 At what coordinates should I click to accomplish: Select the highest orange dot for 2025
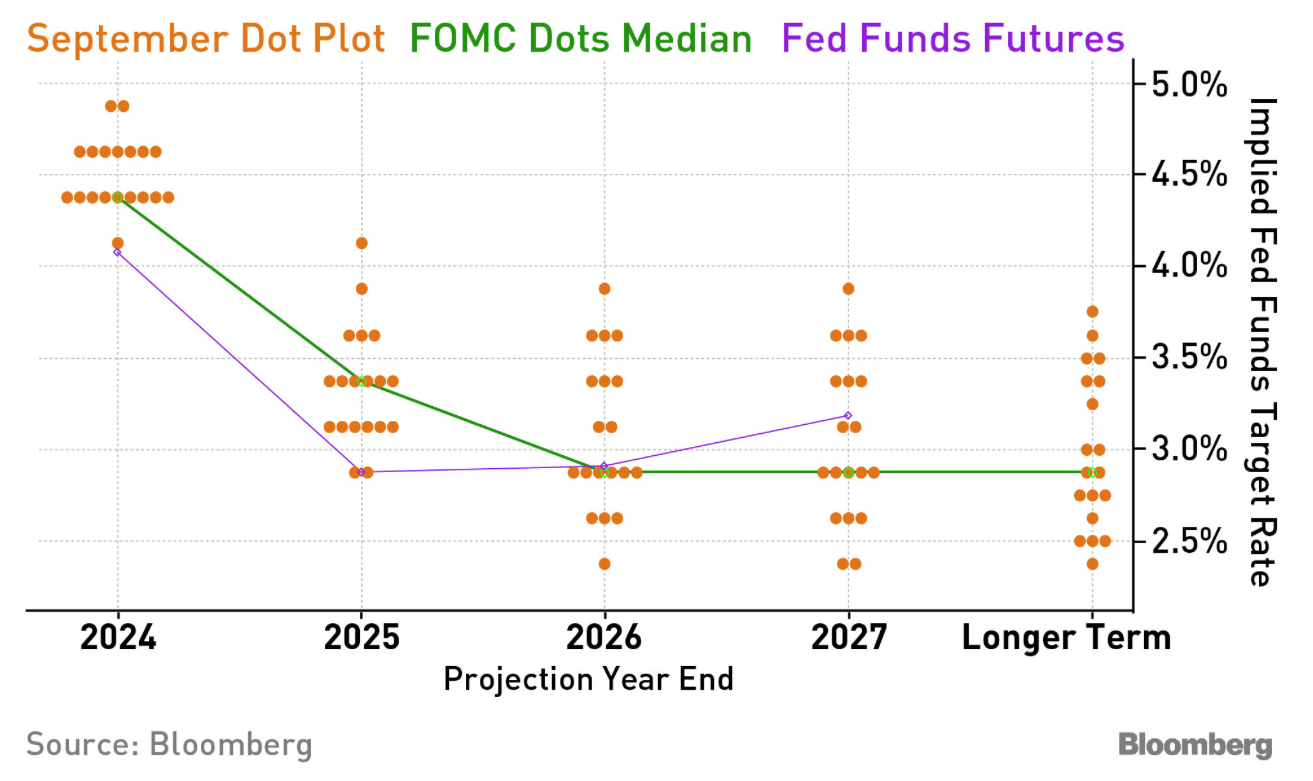pos(361,243)
